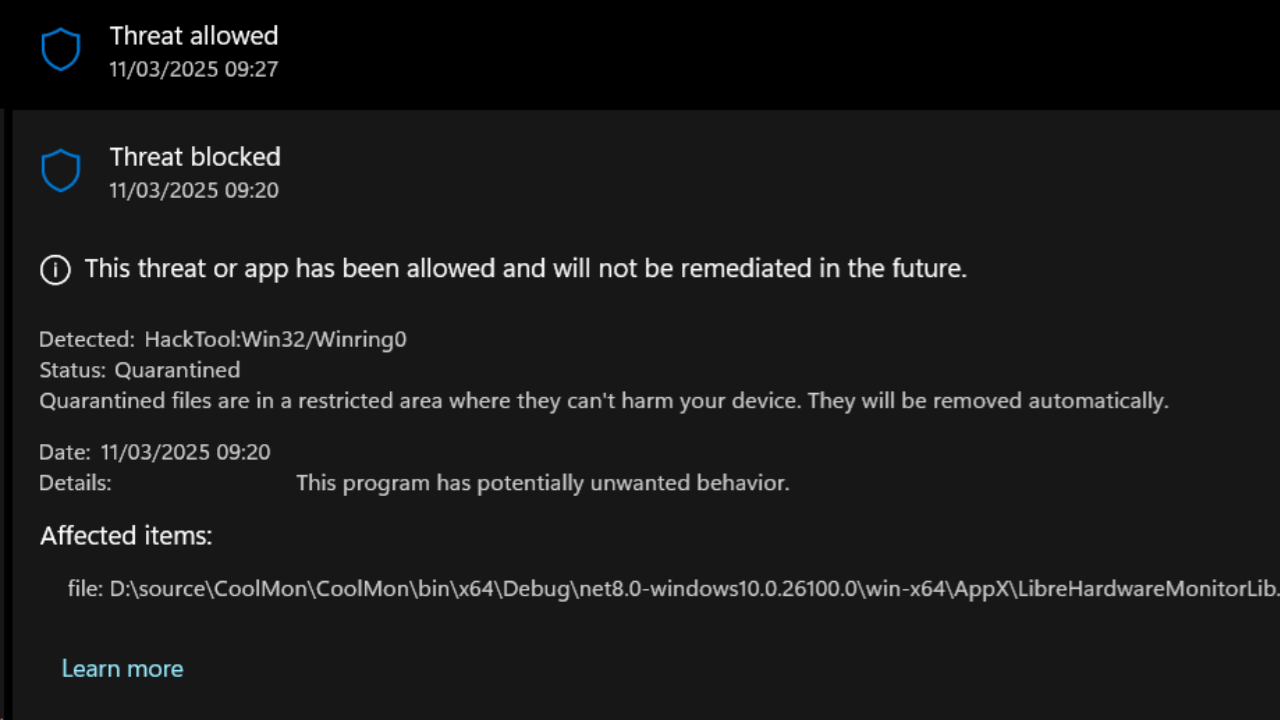The height and width of the screenshot is (720, 1280).
Task: Click the Details label
Action: point(75,483)
